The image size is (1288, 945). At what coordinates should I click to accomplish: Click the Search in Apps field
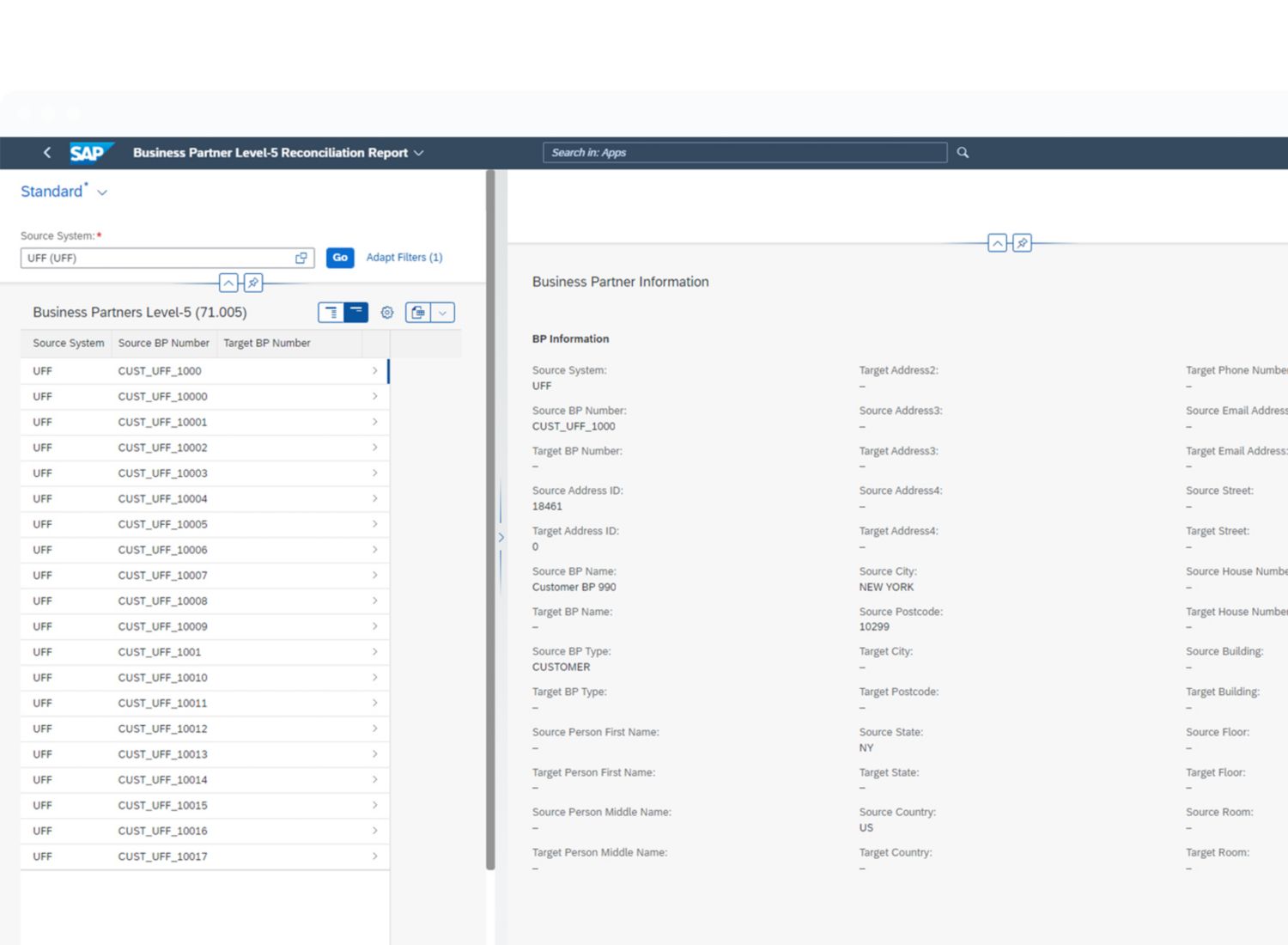coord(744,153)
